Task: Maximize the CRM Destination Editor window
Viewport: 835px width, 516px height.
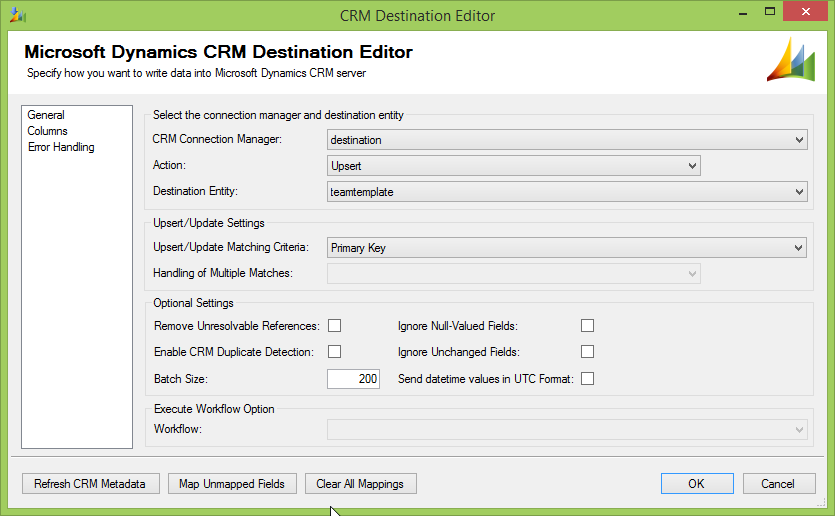Action: click(x=769, y=12)
